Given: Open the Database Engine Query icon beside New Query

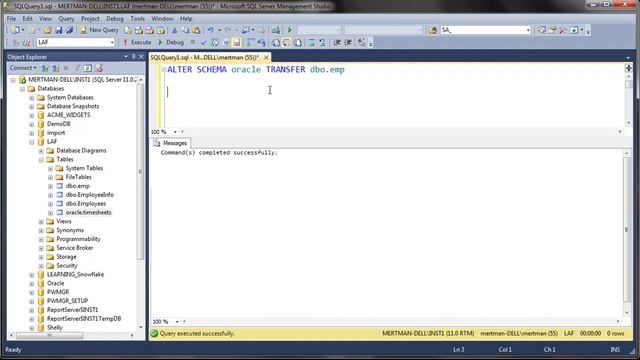Looking at the screenshot, I should coord(128,30).
